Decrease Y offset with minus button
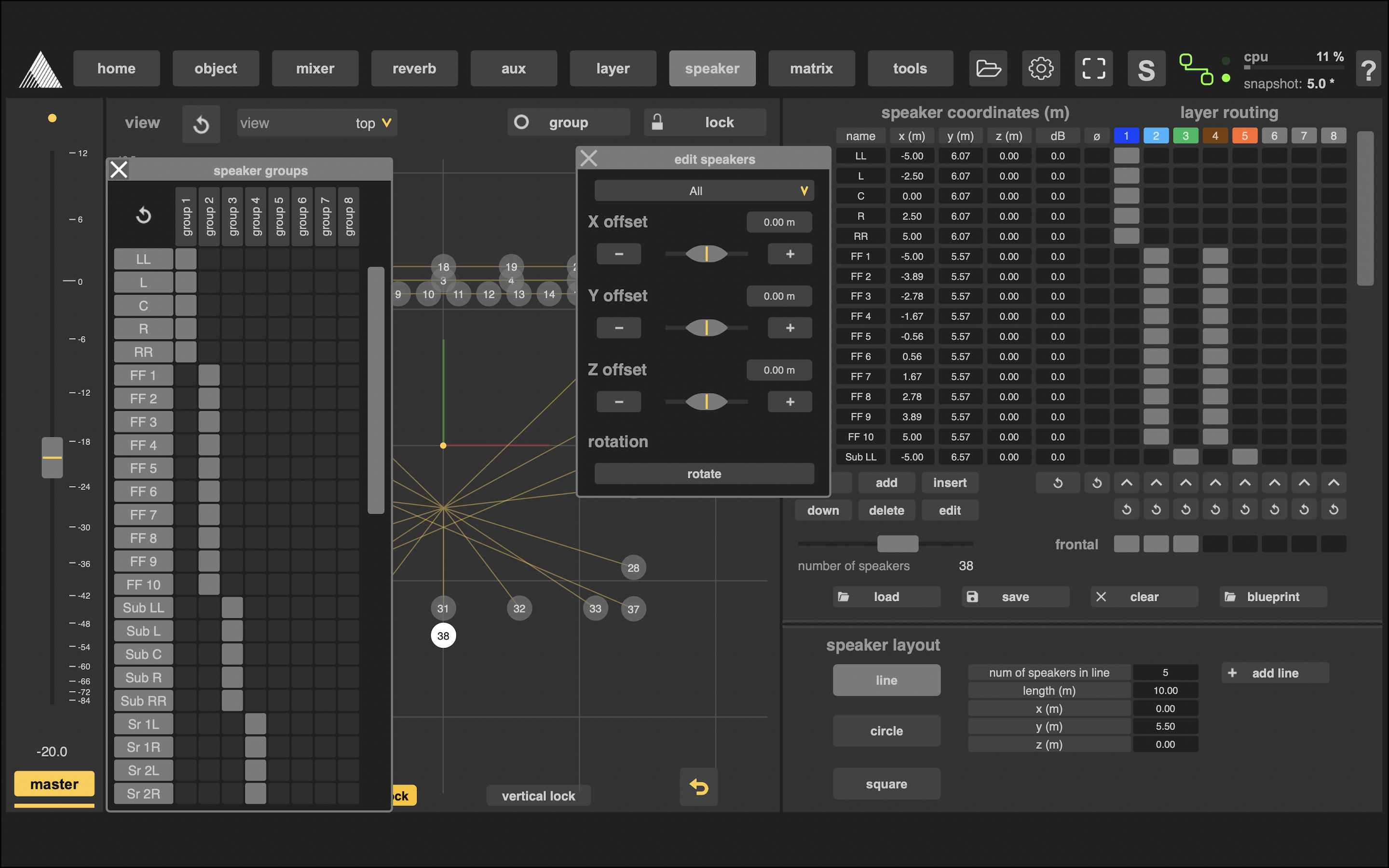Screen dimensions: 1389x868 (619, 328)
